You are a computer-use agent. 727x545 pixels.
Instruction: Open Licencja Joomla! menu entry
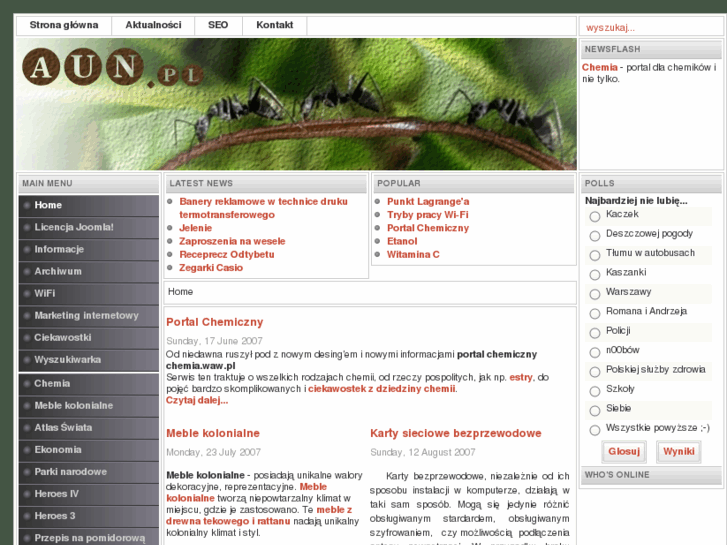89,227
